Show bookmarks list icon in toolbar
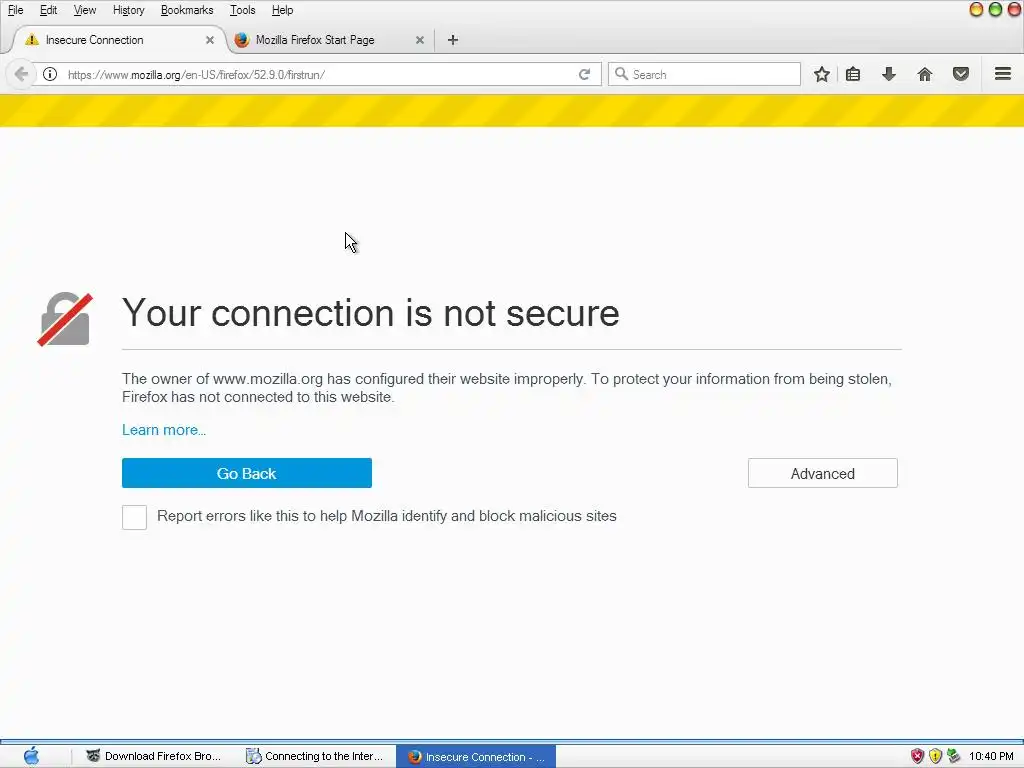Screen dimensions: 1024x768 853,74
